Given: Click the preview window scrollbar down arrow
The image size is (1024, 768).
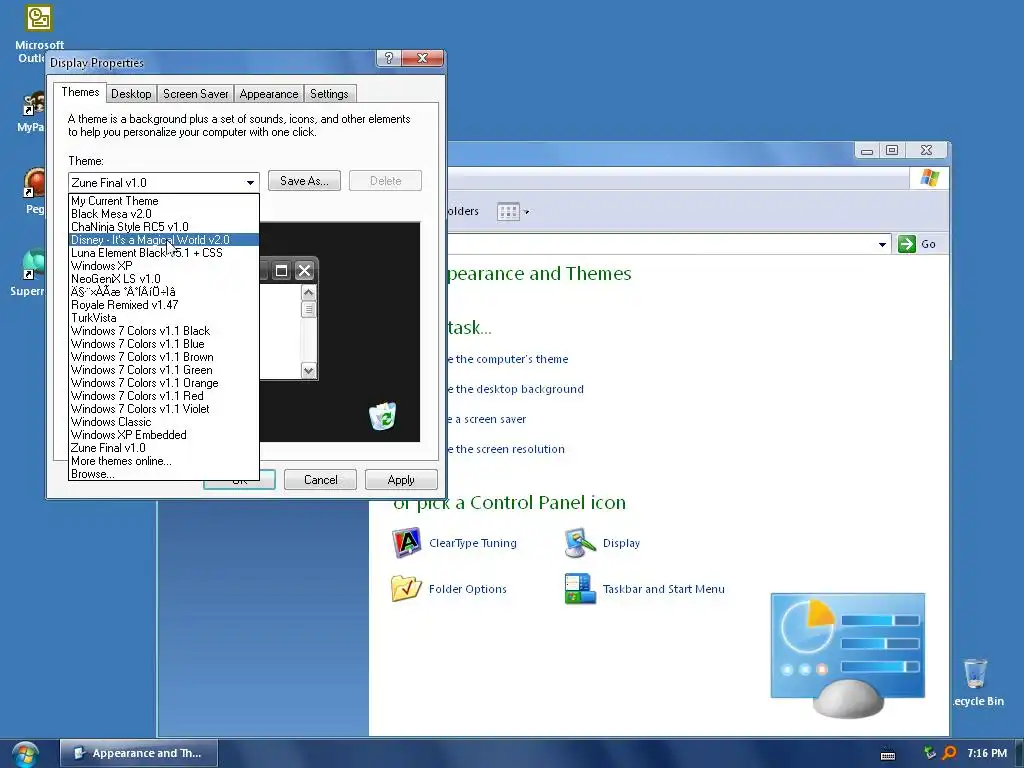Looking at the screenshot, I should tap(309, 371).
